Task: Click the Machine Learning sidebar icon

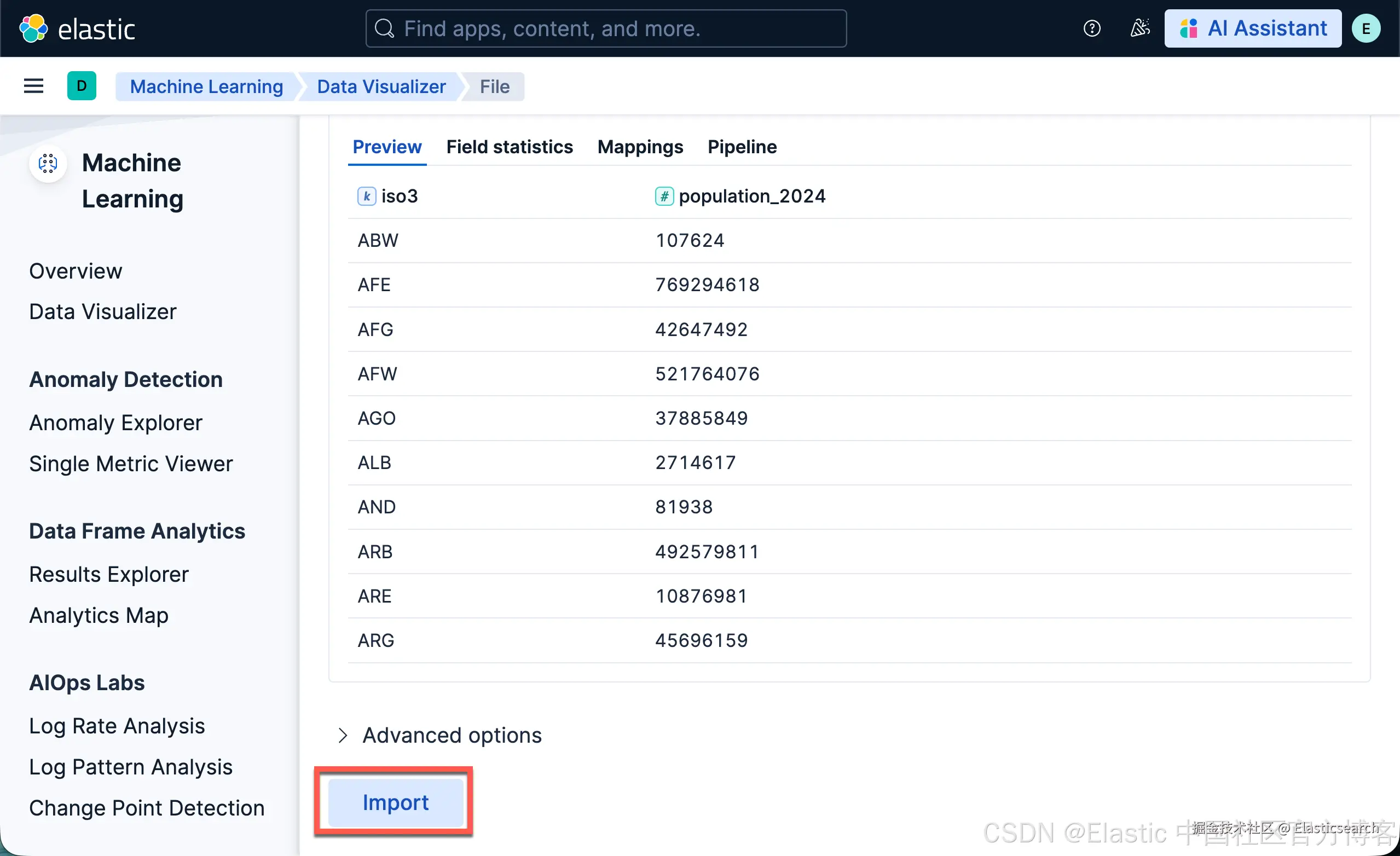Action: click(x=48, y=164)
